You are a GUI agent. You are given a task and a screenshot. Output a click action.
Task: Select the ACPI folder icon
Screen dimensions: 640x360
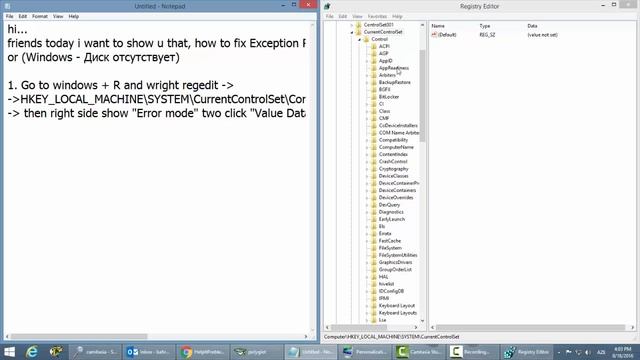click(373, 46)
